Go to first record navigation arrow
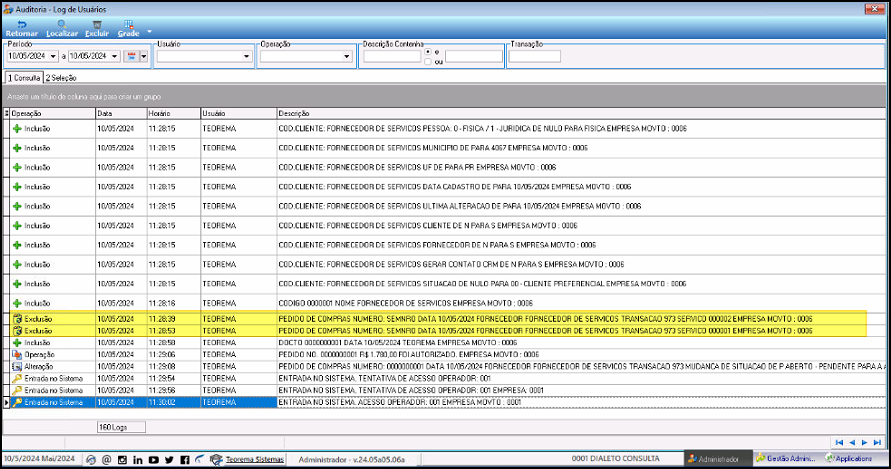Viewport: 891px width, 469px height. coord(839,442)
